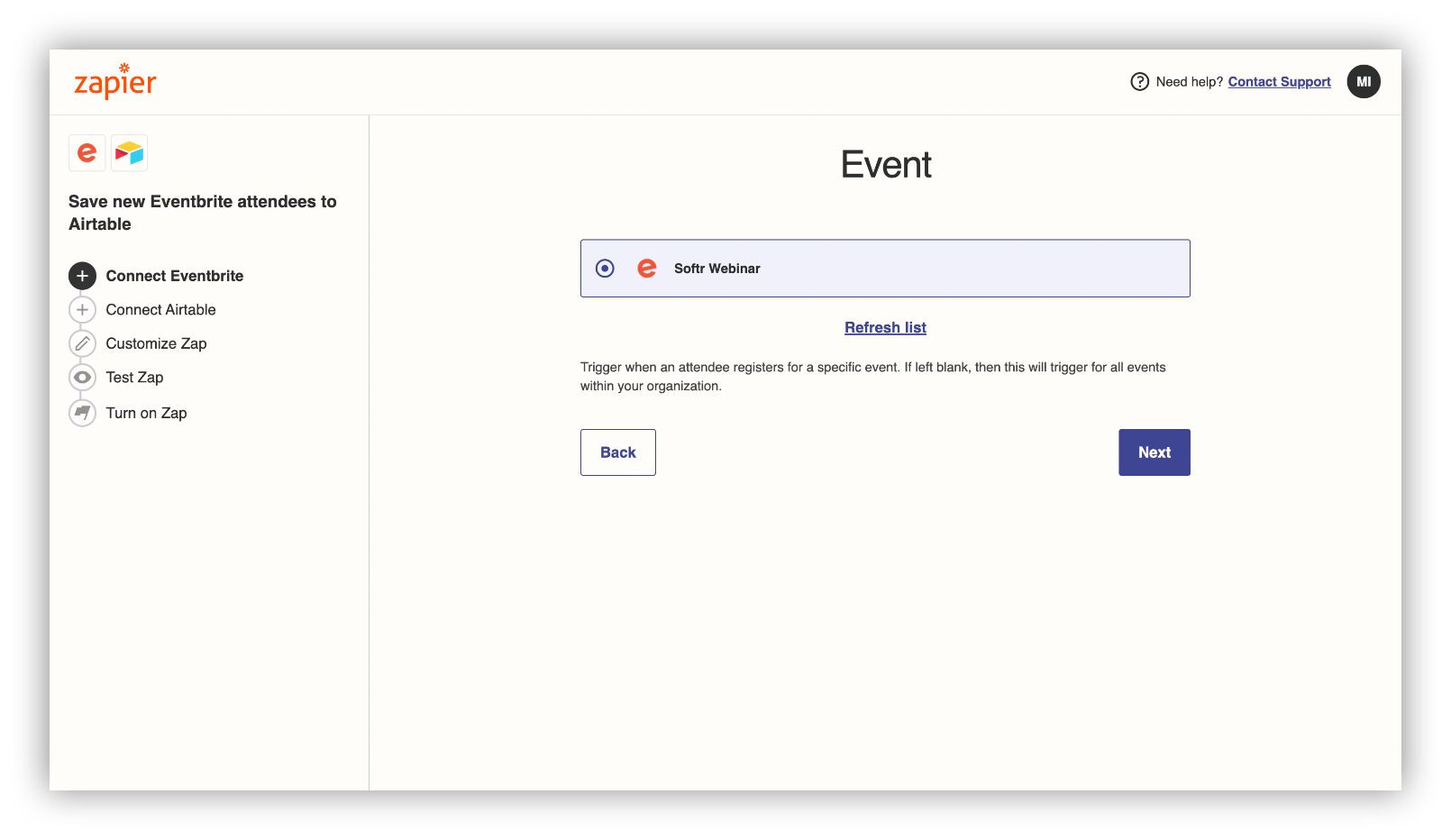Go to Customize Zap step

156,343
